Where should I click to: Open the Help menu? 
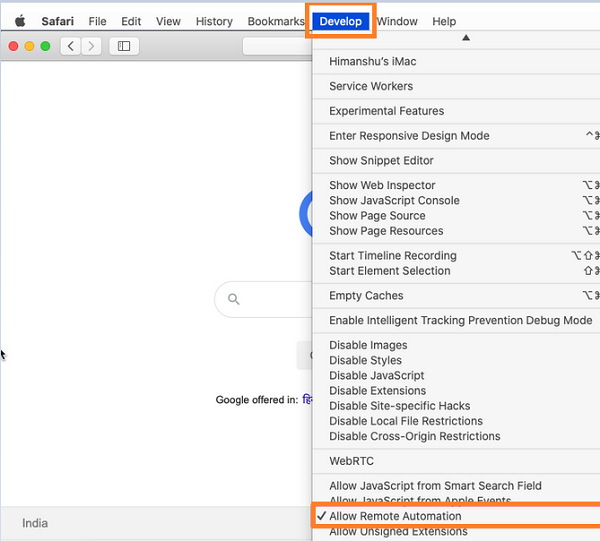444,21
